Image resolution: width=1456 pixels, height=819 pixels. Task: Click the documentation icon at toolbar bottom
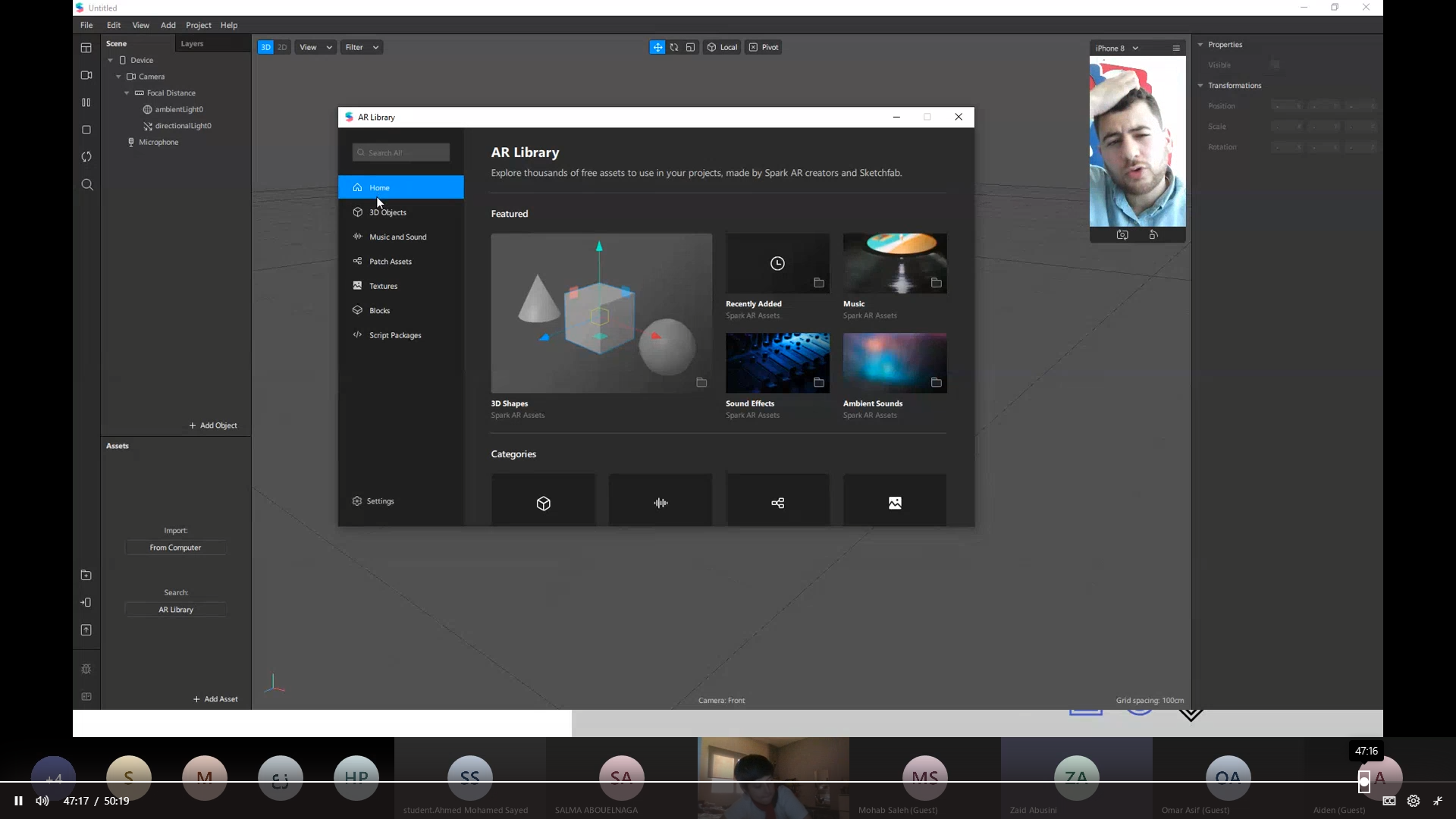(x=86, y=697)
